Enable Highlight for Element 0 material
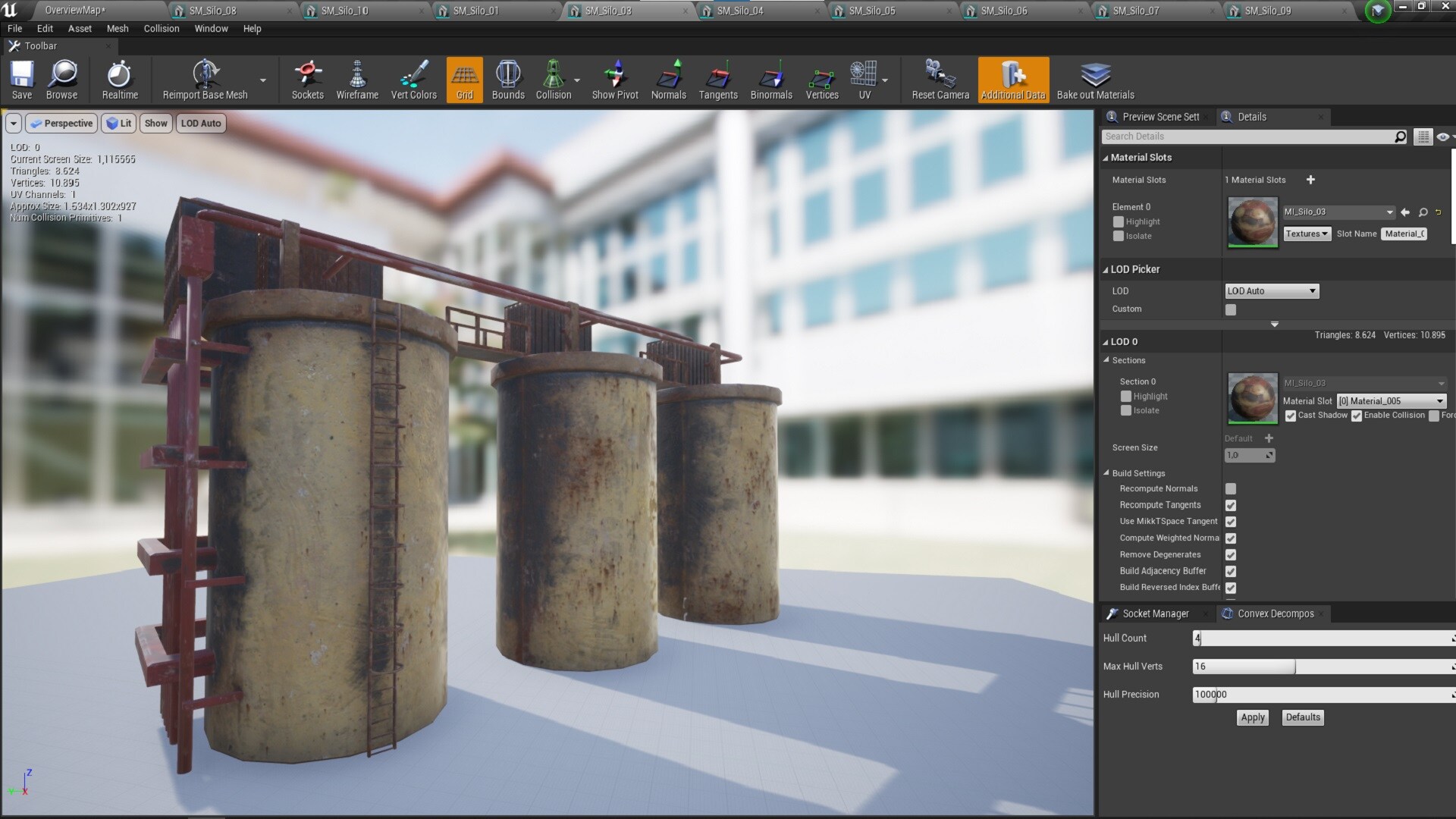The height and width of the screenshot is (819, 1456). (x=1119, y=221)
